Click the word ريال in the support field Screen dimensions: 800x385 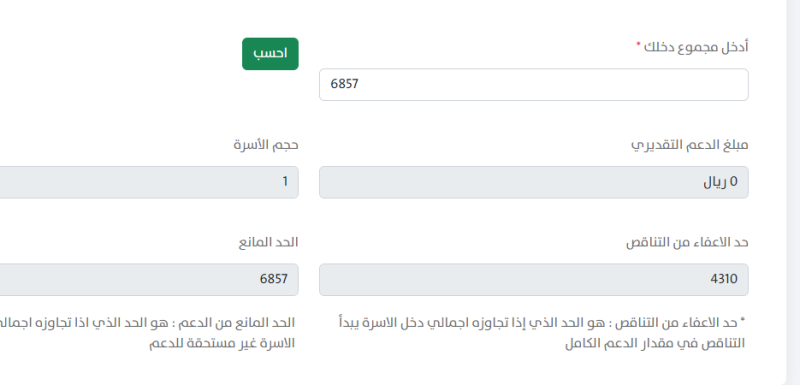715,182
